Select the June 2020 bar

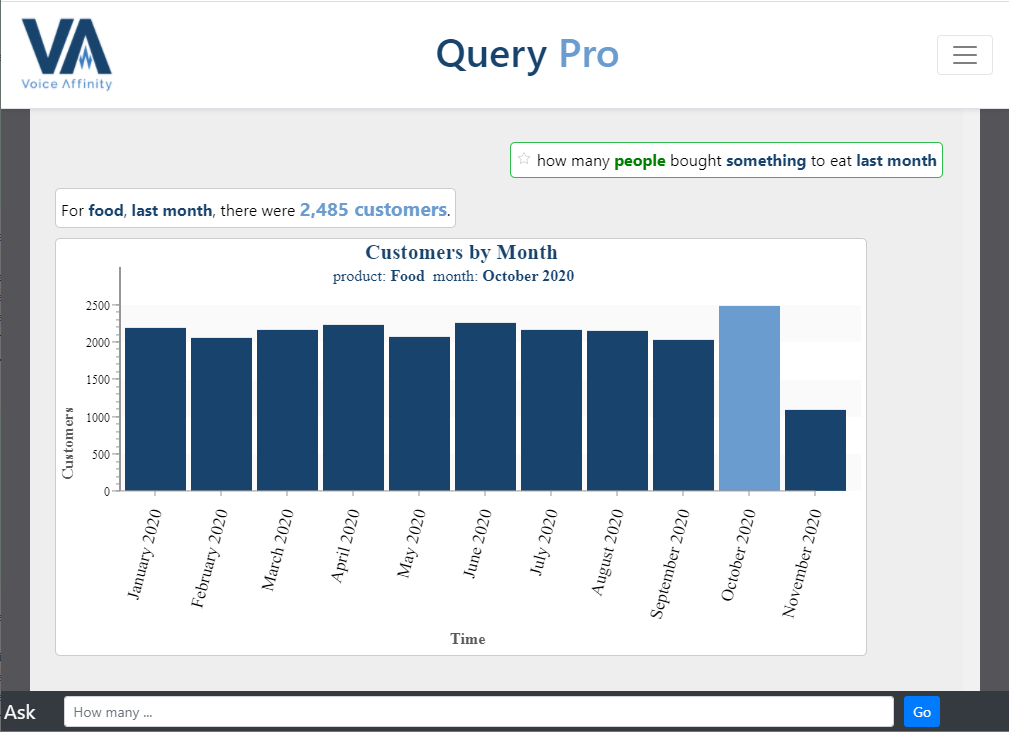(x=485, y=407)
